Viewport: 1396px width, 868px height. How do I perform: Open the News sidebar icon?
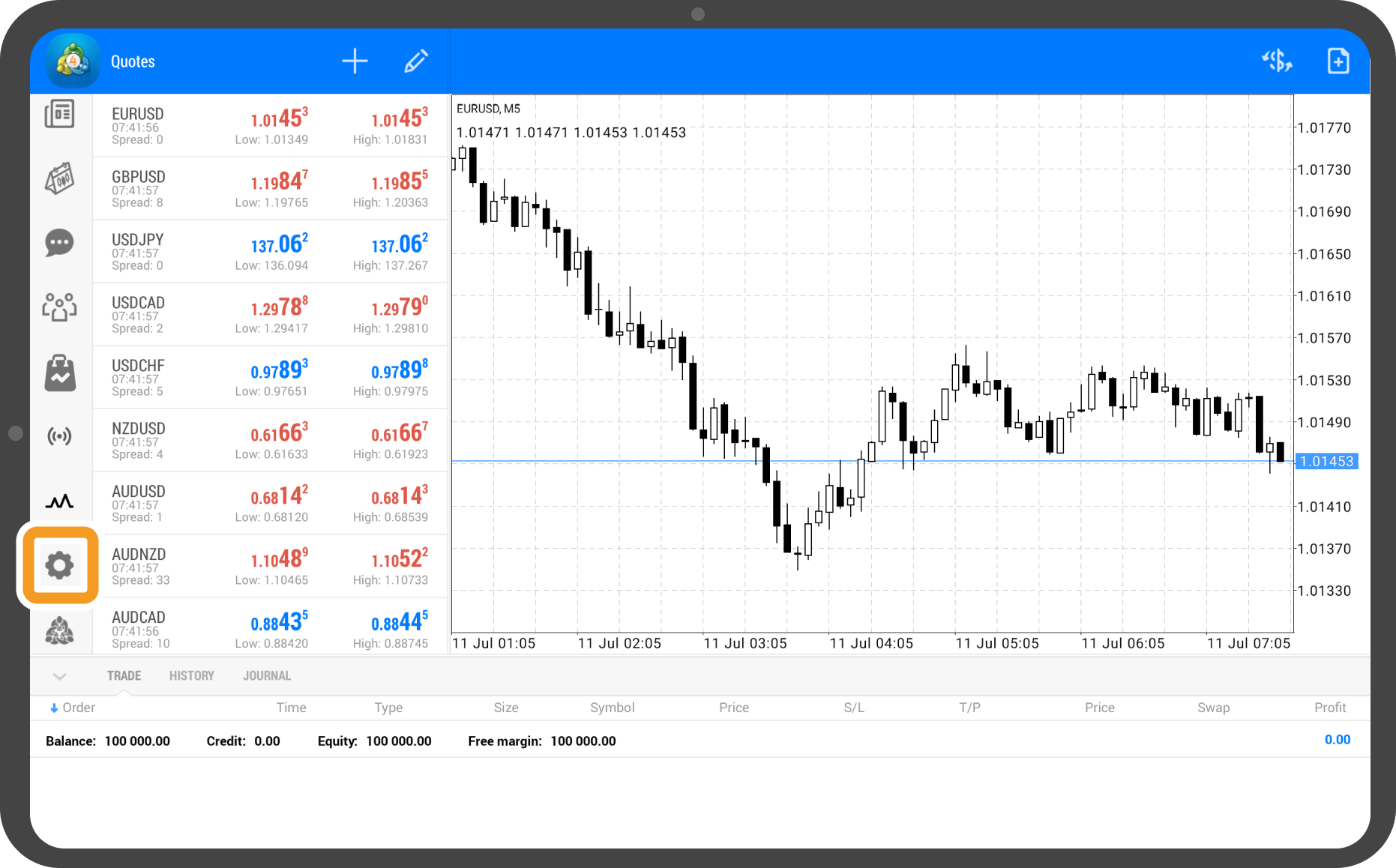pos(59,115)
